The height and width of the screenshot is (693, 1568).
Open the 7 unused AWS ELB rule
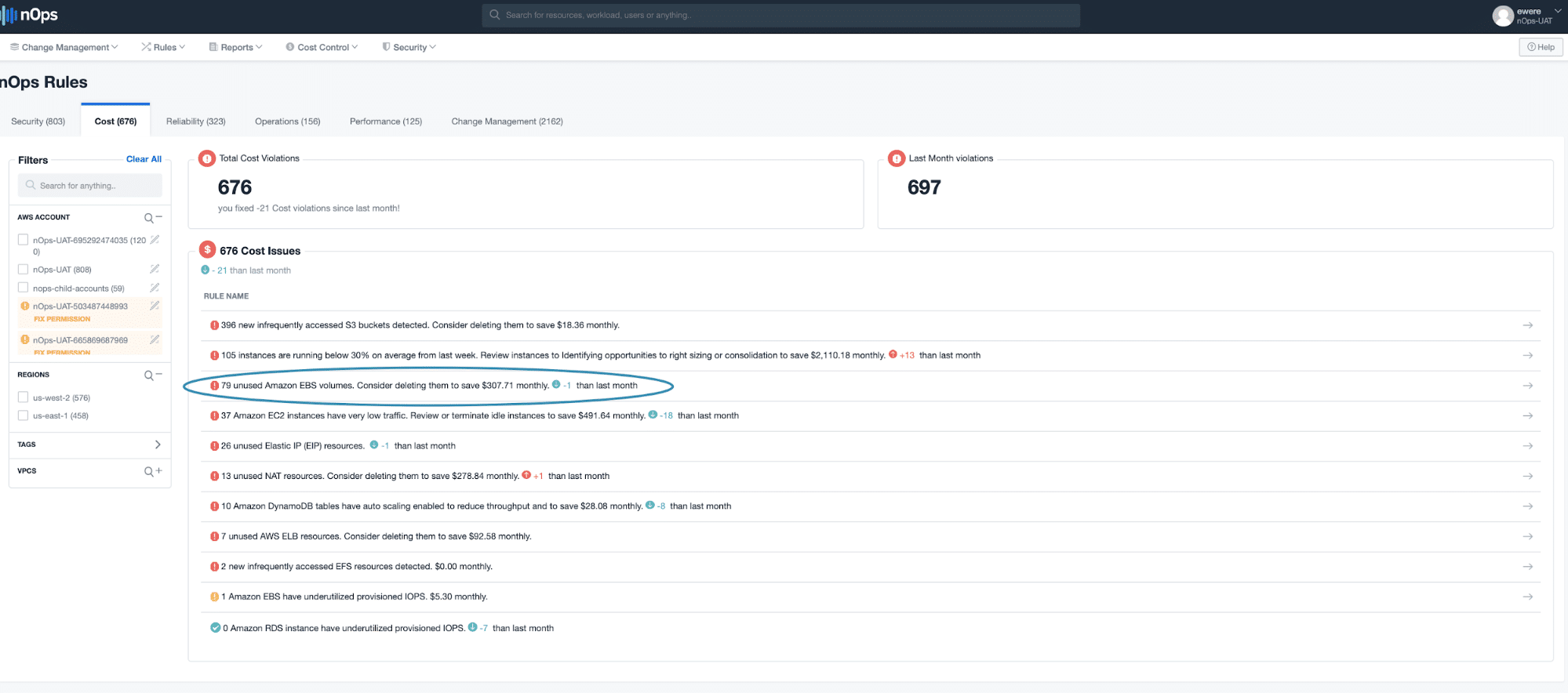[377, 536]
